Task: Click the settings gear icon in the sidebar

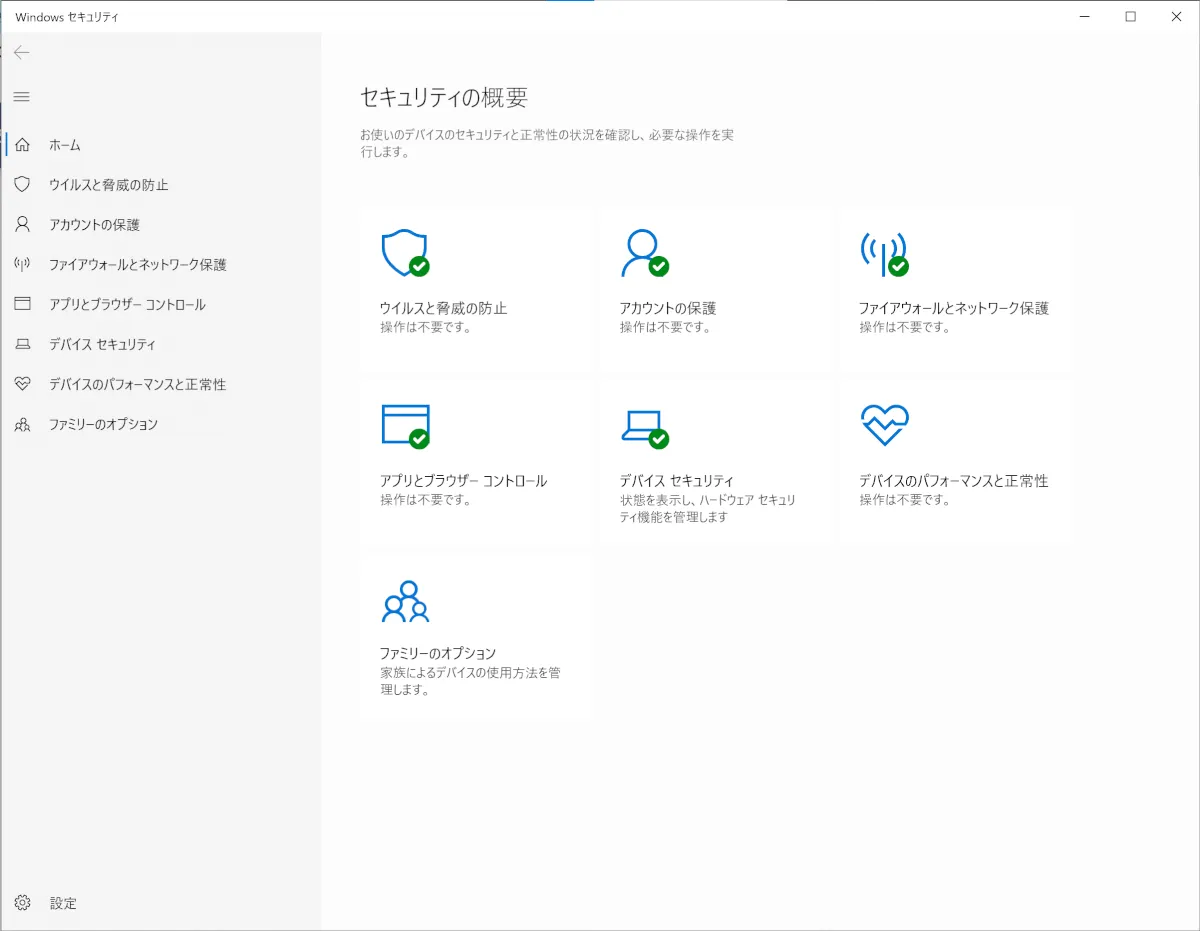Action: [x=22, y=903]
